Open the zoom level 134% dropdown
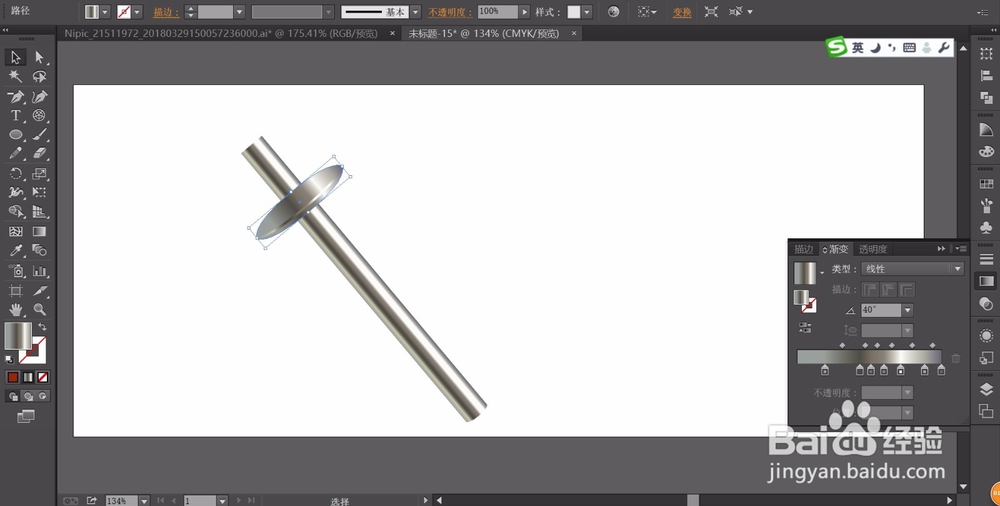This screenshot has height=506, width=1000. click(143, 501)
